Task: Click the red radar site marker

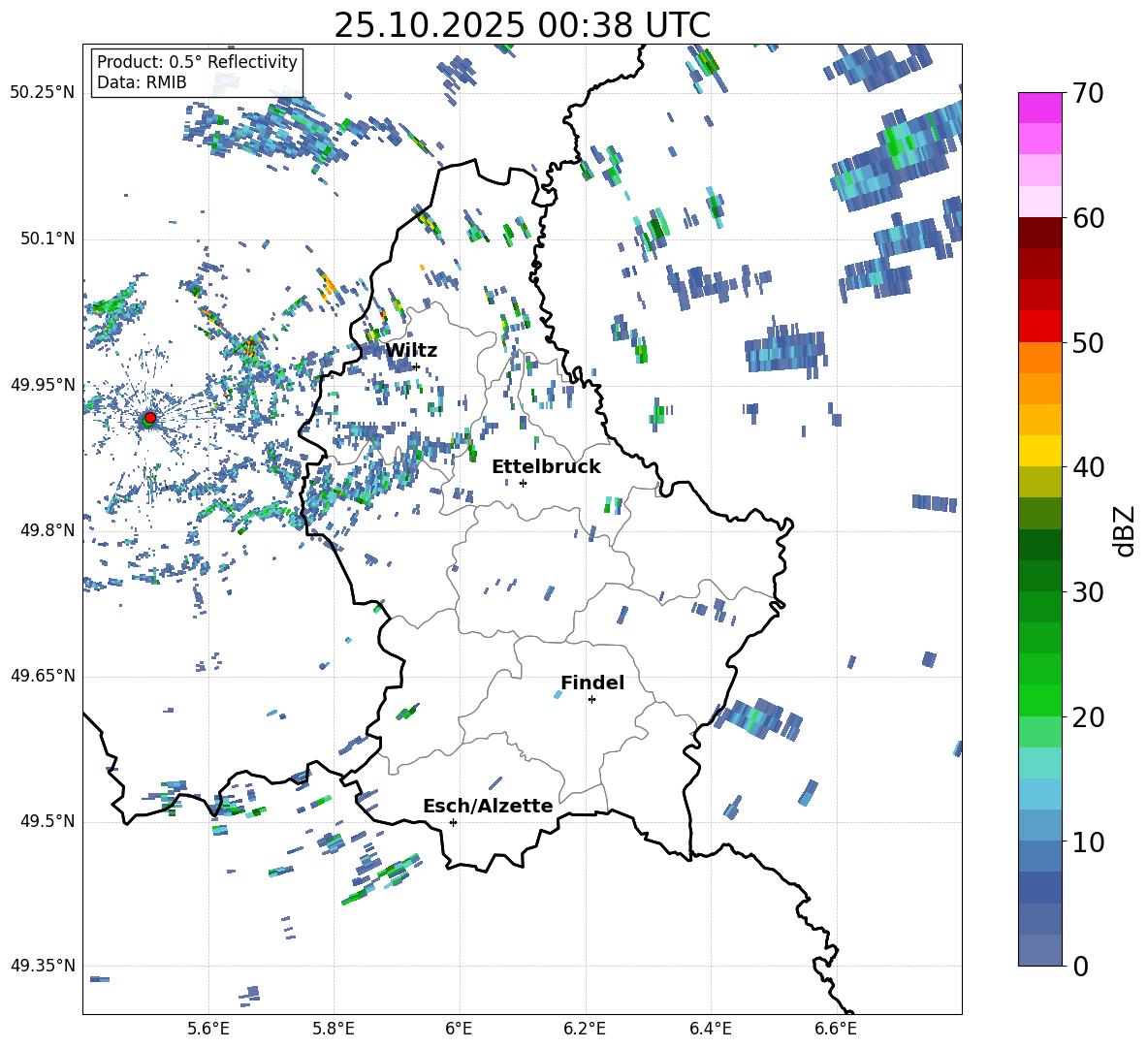Action: (150, 417)
